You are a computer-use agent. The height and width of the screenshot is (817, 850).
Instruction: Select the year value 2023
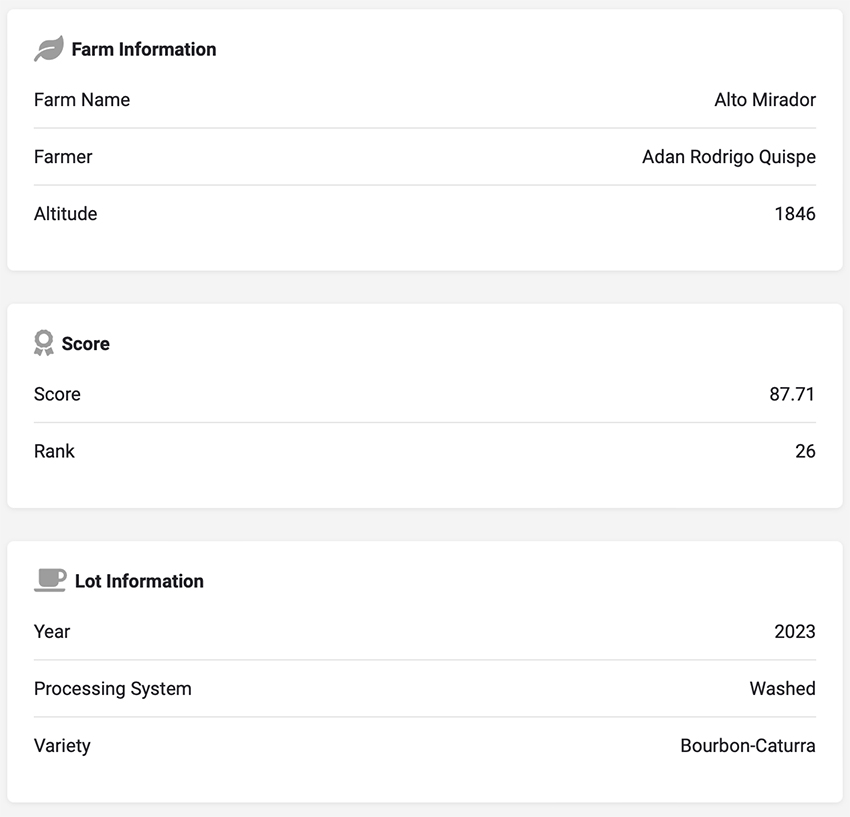(x=795, y=632)
